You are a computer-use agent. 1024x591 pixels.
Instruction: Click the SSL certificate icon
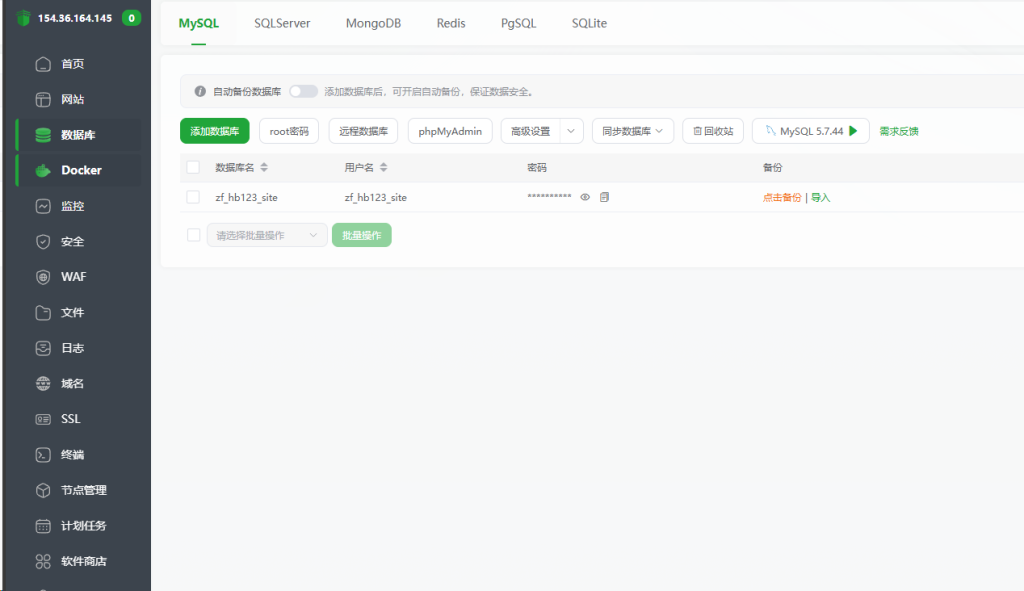[43, 419]
